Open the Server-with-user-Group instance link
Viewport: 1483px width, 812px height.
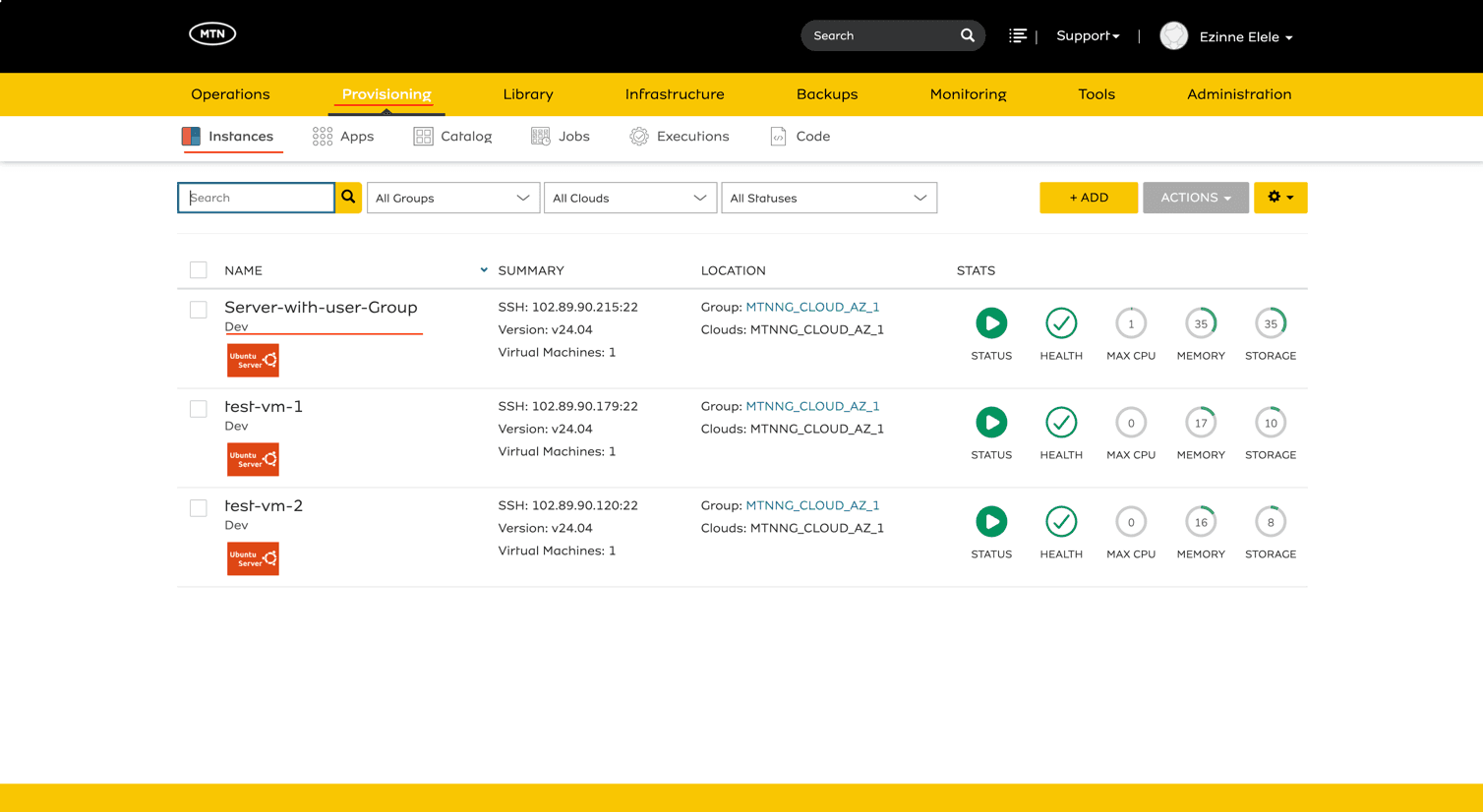point(321,308)
